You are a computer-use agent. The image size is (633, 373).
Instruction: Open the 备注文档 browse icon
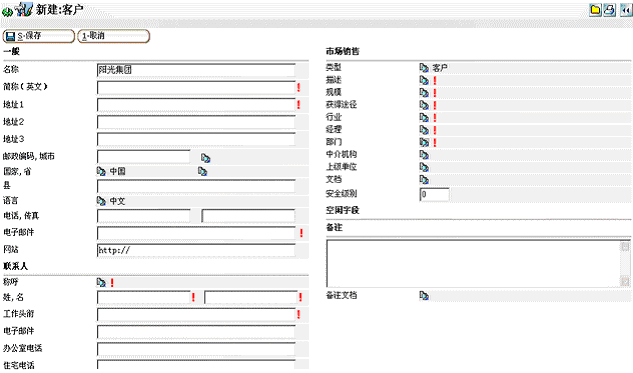click(x=424, y=296)
